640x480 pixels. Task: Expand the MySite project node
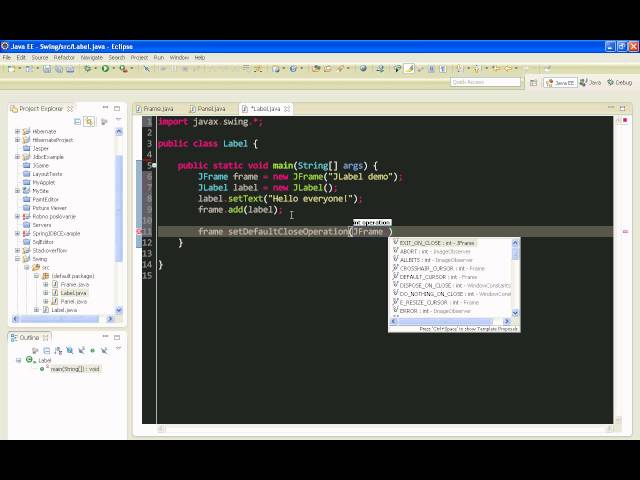tap(17, 191)
